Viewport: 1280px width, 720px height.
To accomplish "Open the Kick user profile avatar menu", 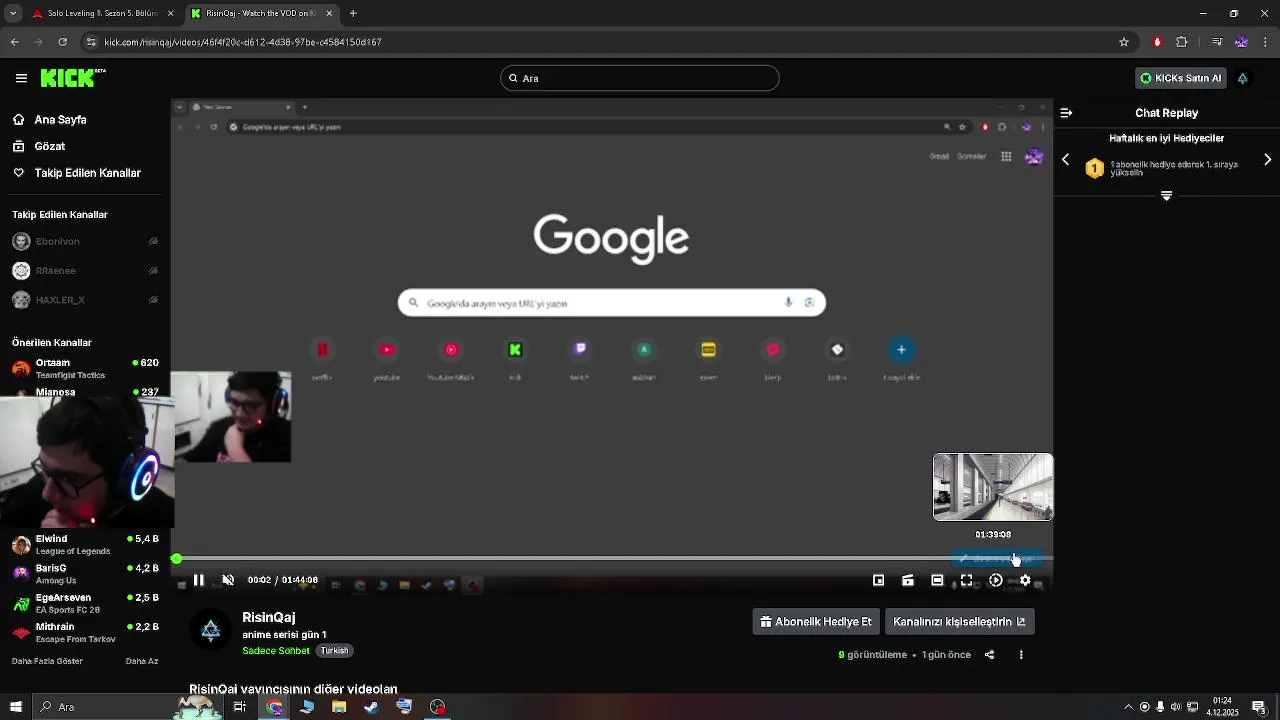I will click(x=1243, y=78).
